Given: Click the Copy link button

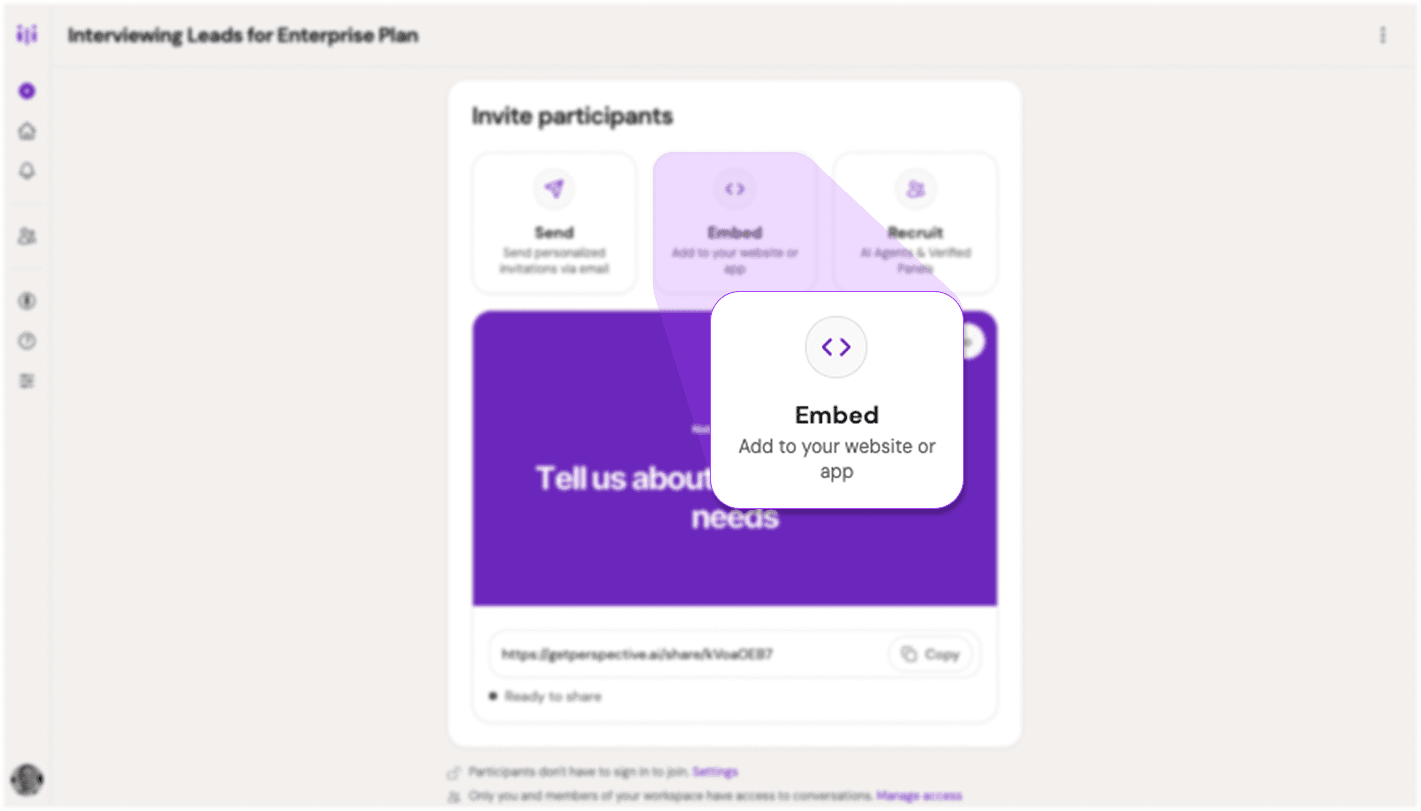Looking at the screenshot, I should 930,654.
